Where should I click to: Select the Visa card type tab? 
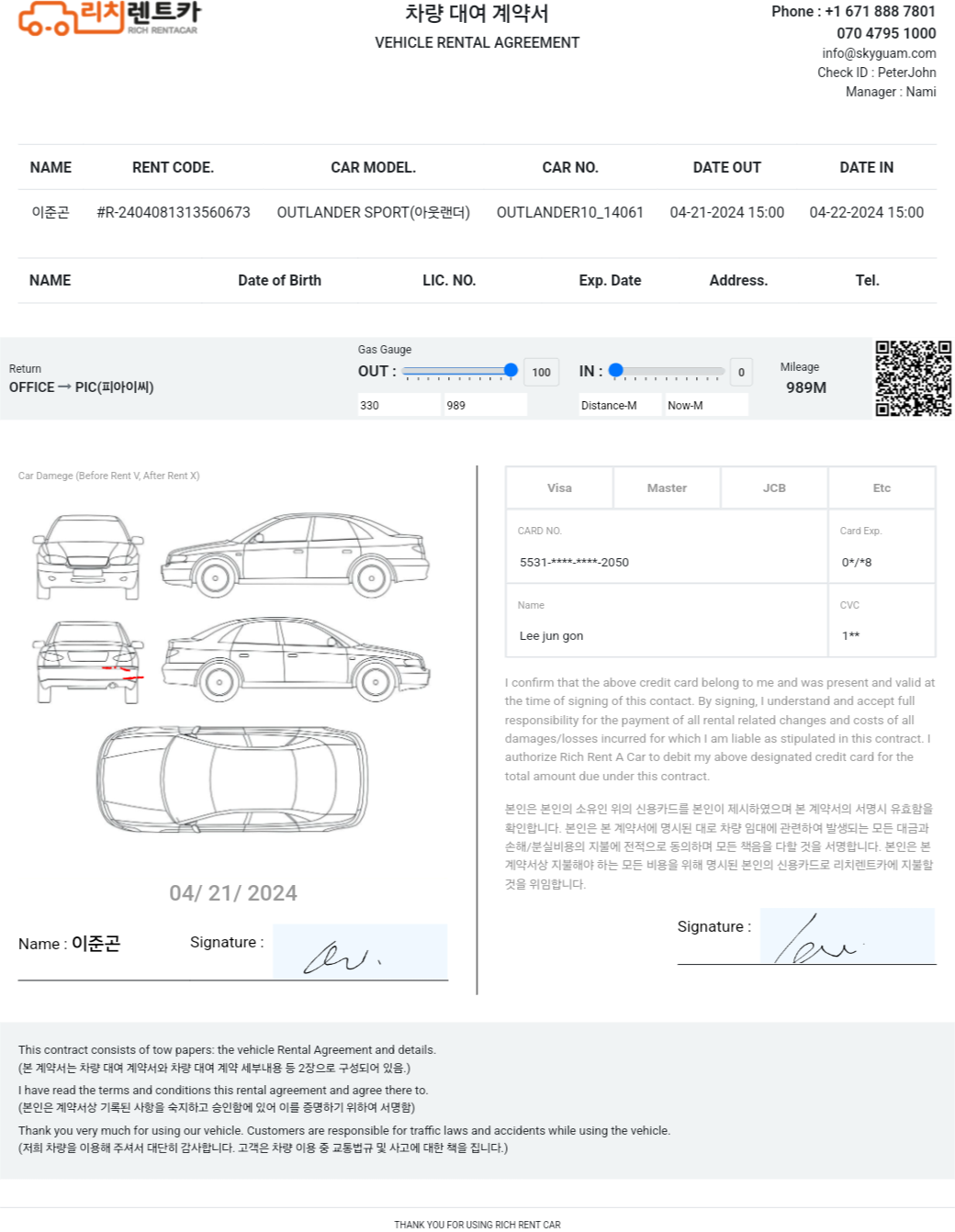pos(559,487)
